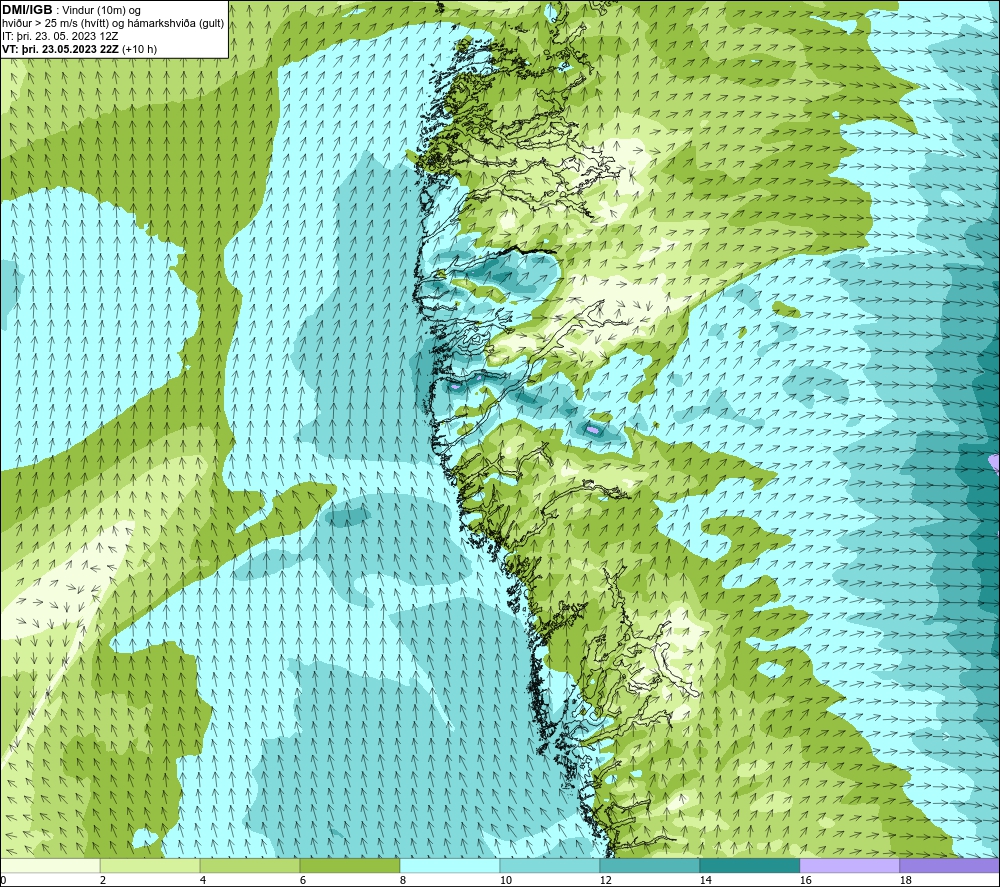Click the scale label '8'

[403, 881]
